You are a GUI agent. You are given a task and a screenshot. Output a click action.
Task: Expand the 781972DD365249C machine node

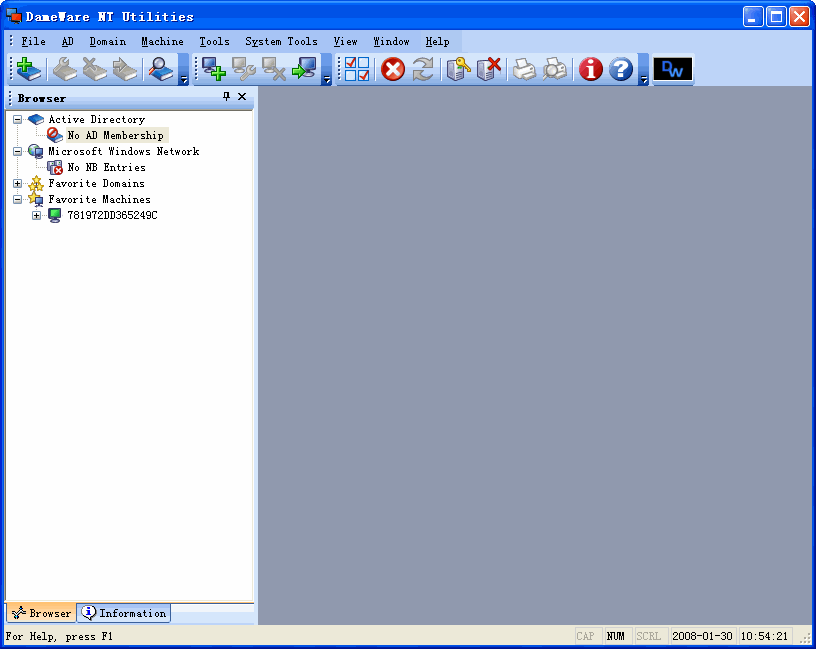point(37,216)
